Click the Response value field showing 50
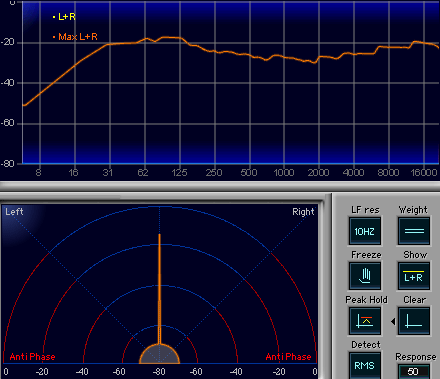Screen dimensions: 440x379 [x=413, y=371]
